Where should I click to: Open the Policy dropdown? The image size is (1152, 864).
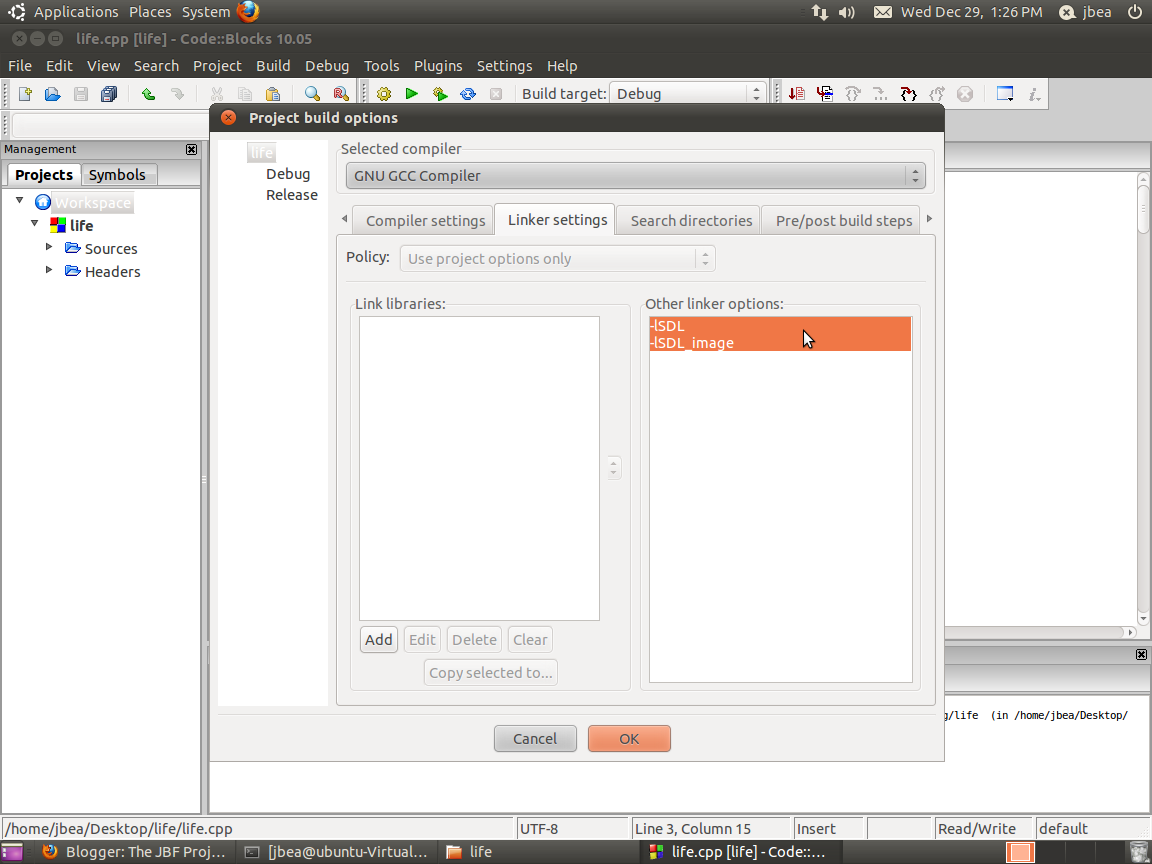(557, 259)
